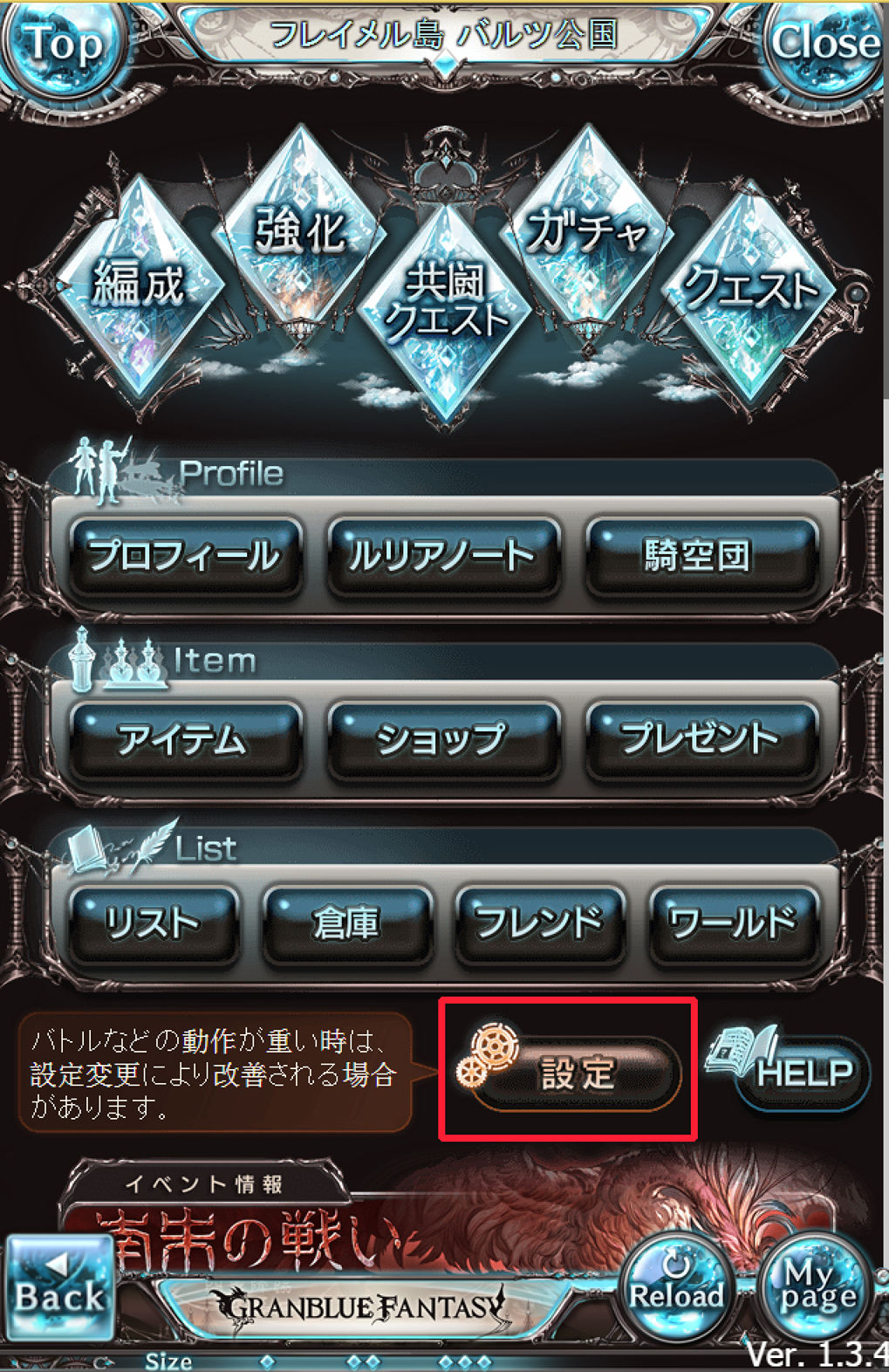The image size is (889, 1372).
Task: Open the プレゼント presents button
Action: pos(701,740)
